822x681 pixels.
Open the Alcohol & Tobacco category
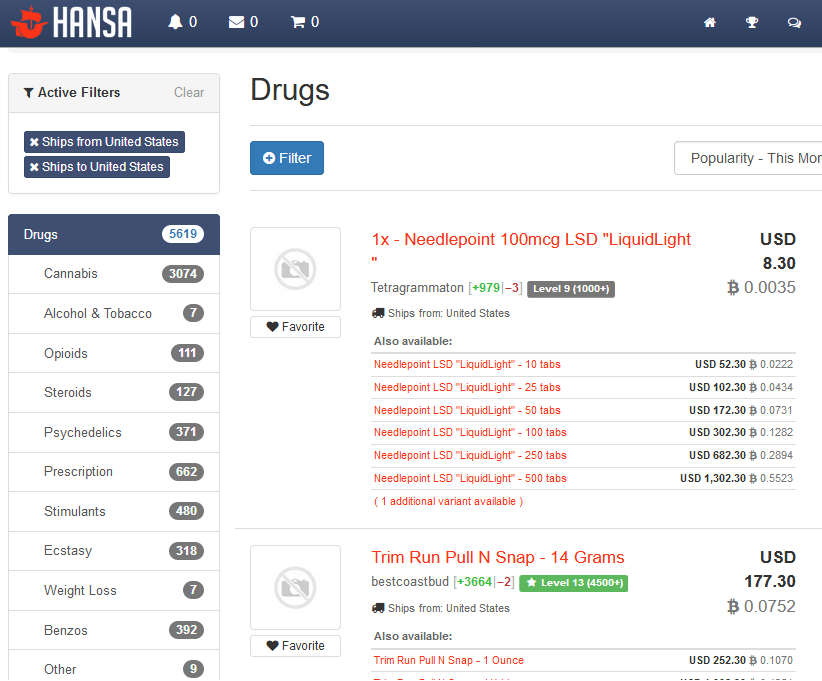(114, 314)
